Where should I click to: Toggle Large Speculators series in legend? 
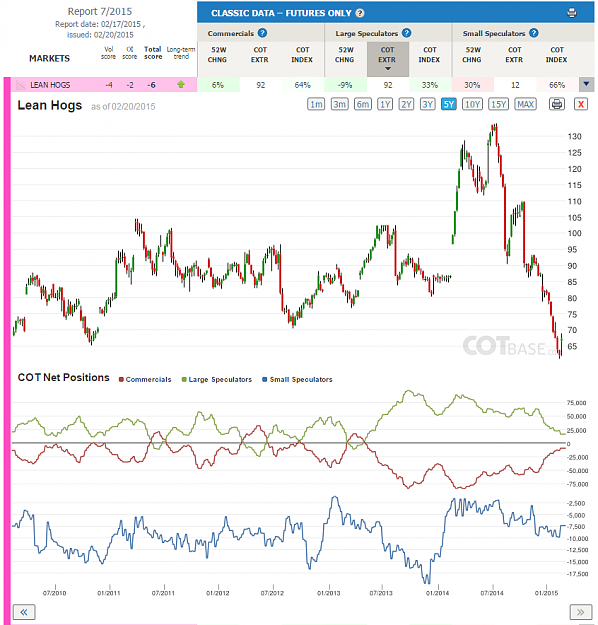click(x=217, y=379)
